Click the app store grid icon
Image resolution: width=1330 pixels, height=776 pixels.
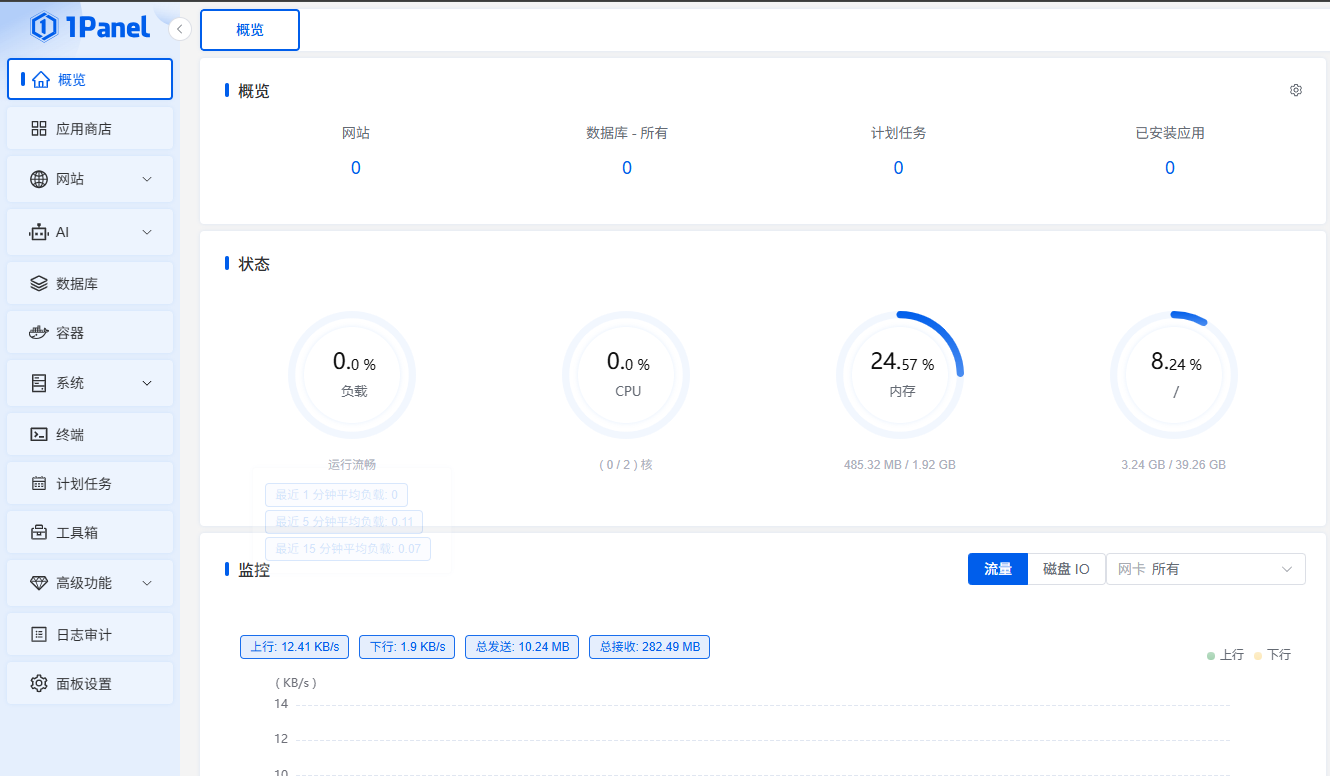39,129
